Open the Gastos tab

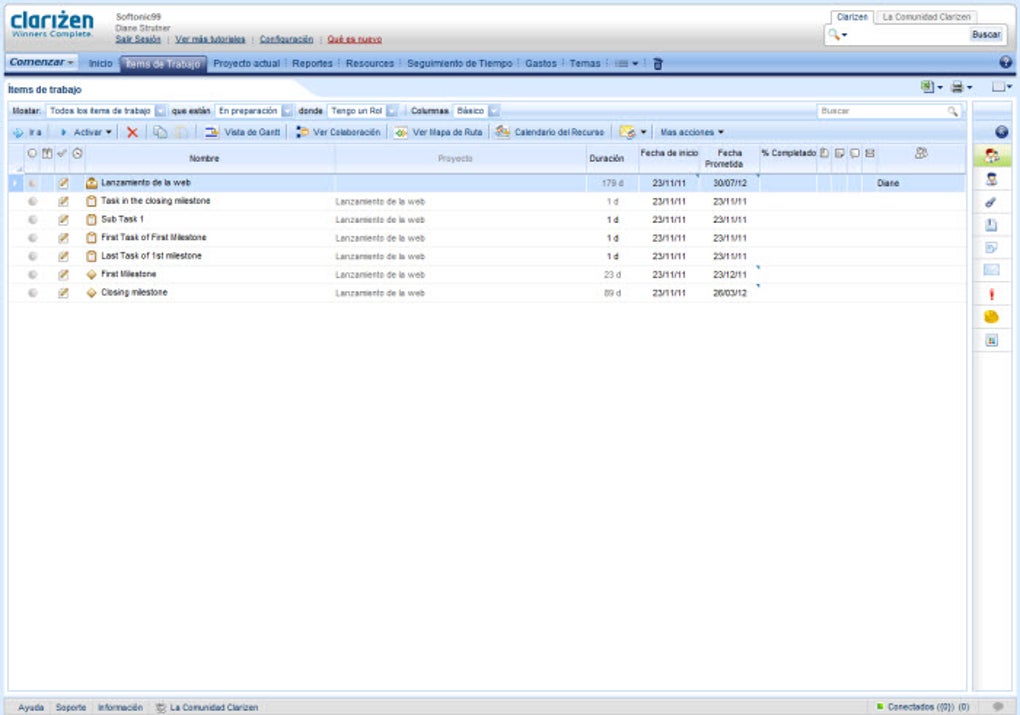click(541, 64)
